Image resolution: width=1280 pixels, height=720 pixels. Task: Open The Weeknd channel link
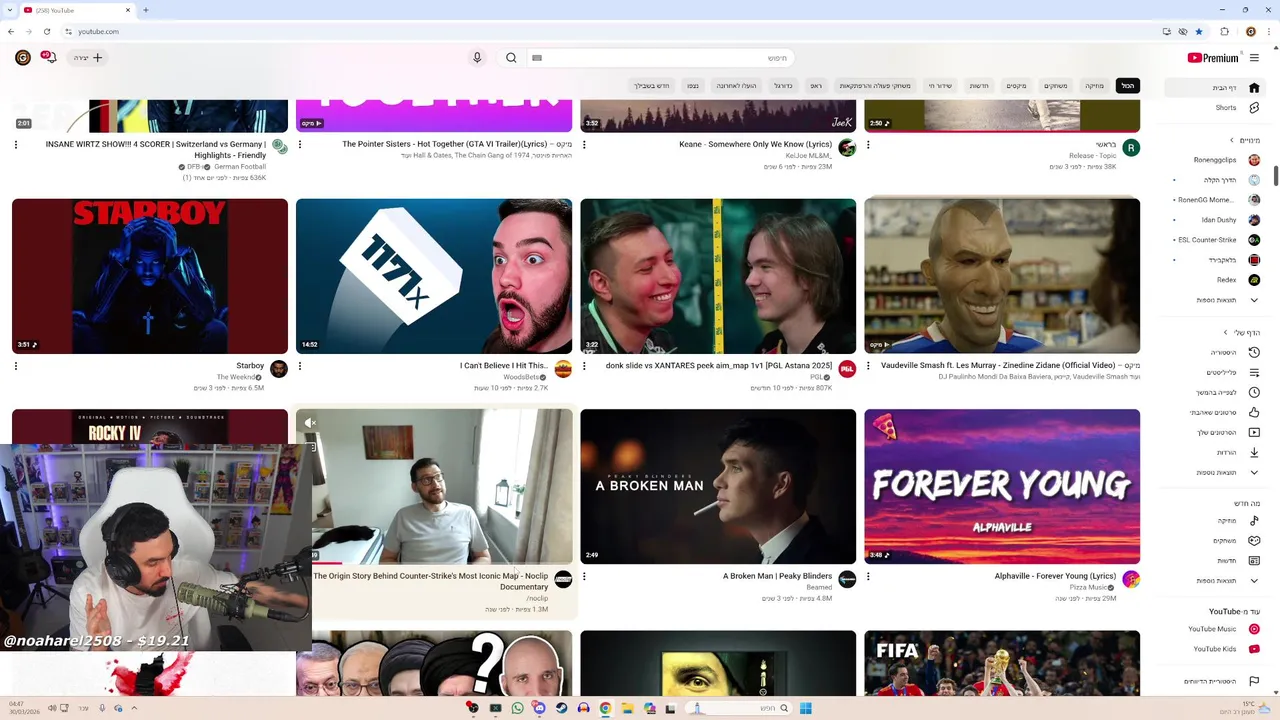(x=237, y=377)
